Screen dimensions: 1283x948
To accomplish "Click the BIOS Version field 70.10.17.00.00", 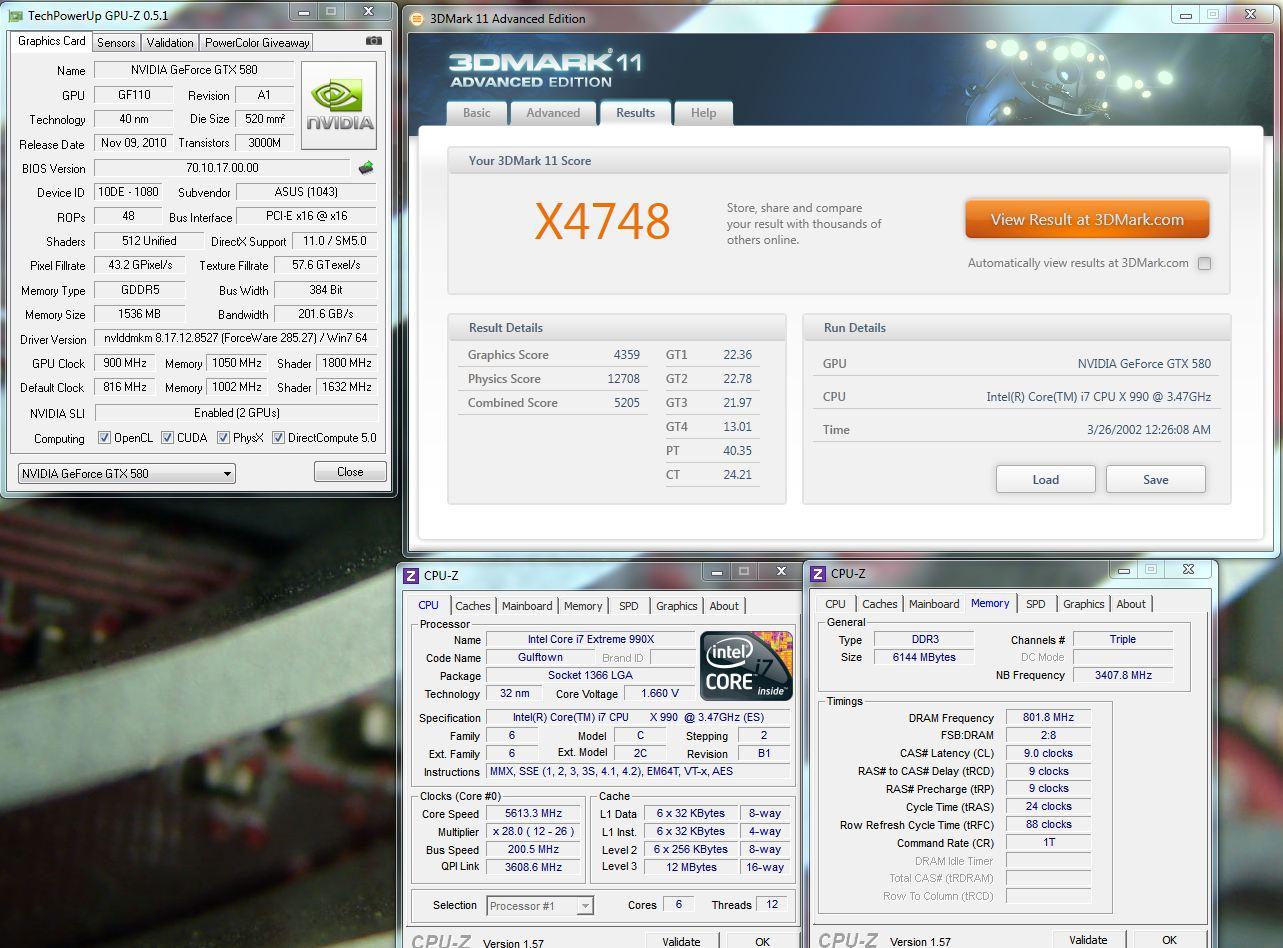I will (x=222, y=168).
